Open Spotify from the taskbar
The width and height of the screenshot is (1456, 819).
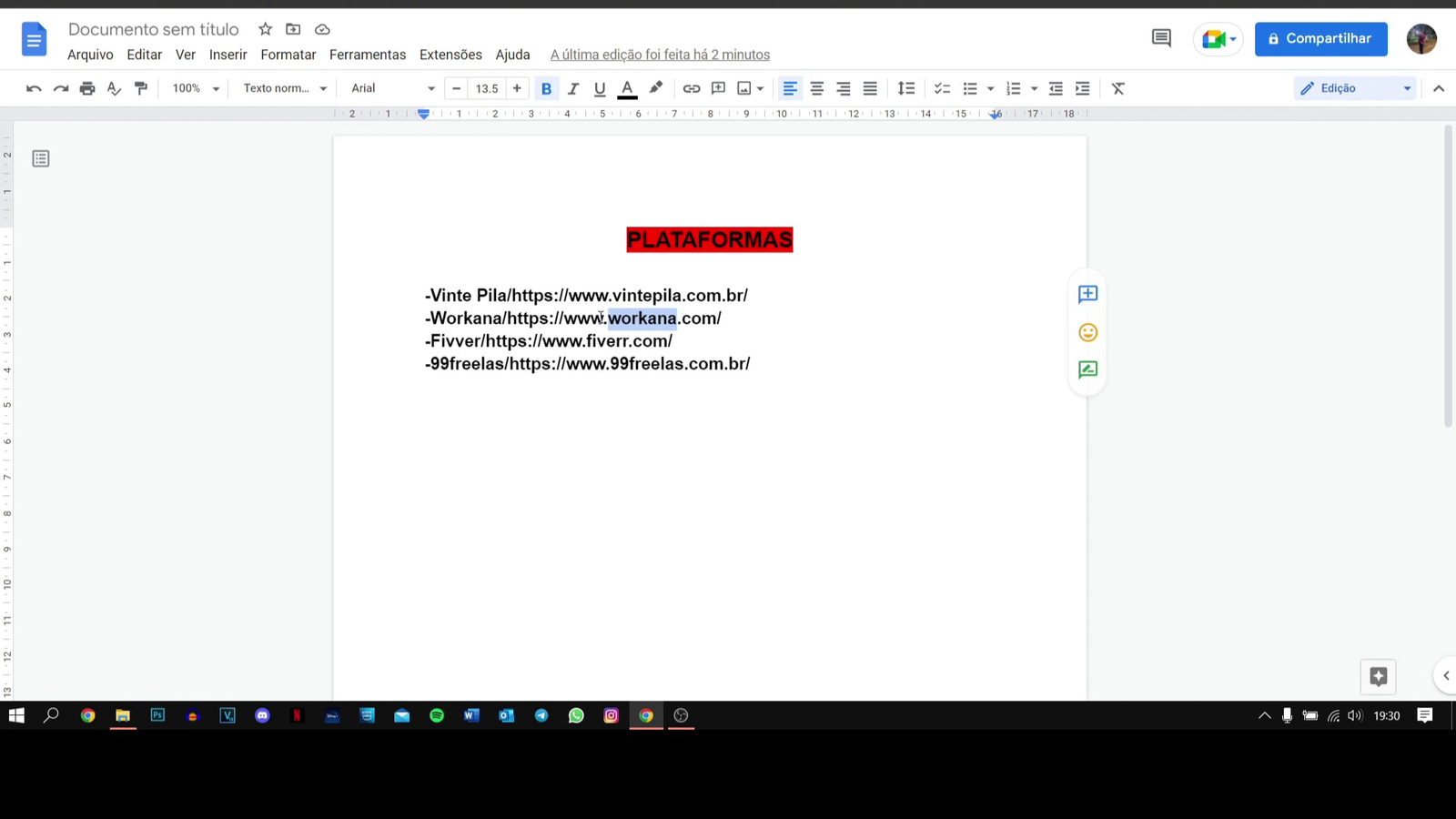pyautogui.click(x=437, y=715)
